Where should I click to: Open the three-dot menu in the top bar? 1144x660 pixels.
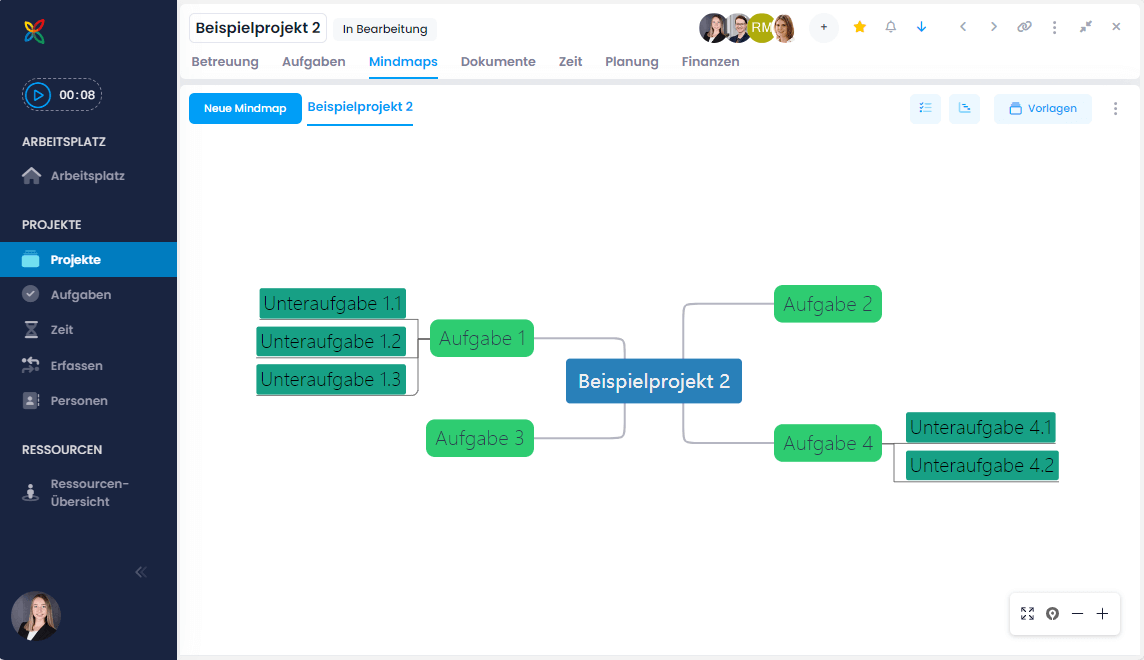tap(1055, 27)
